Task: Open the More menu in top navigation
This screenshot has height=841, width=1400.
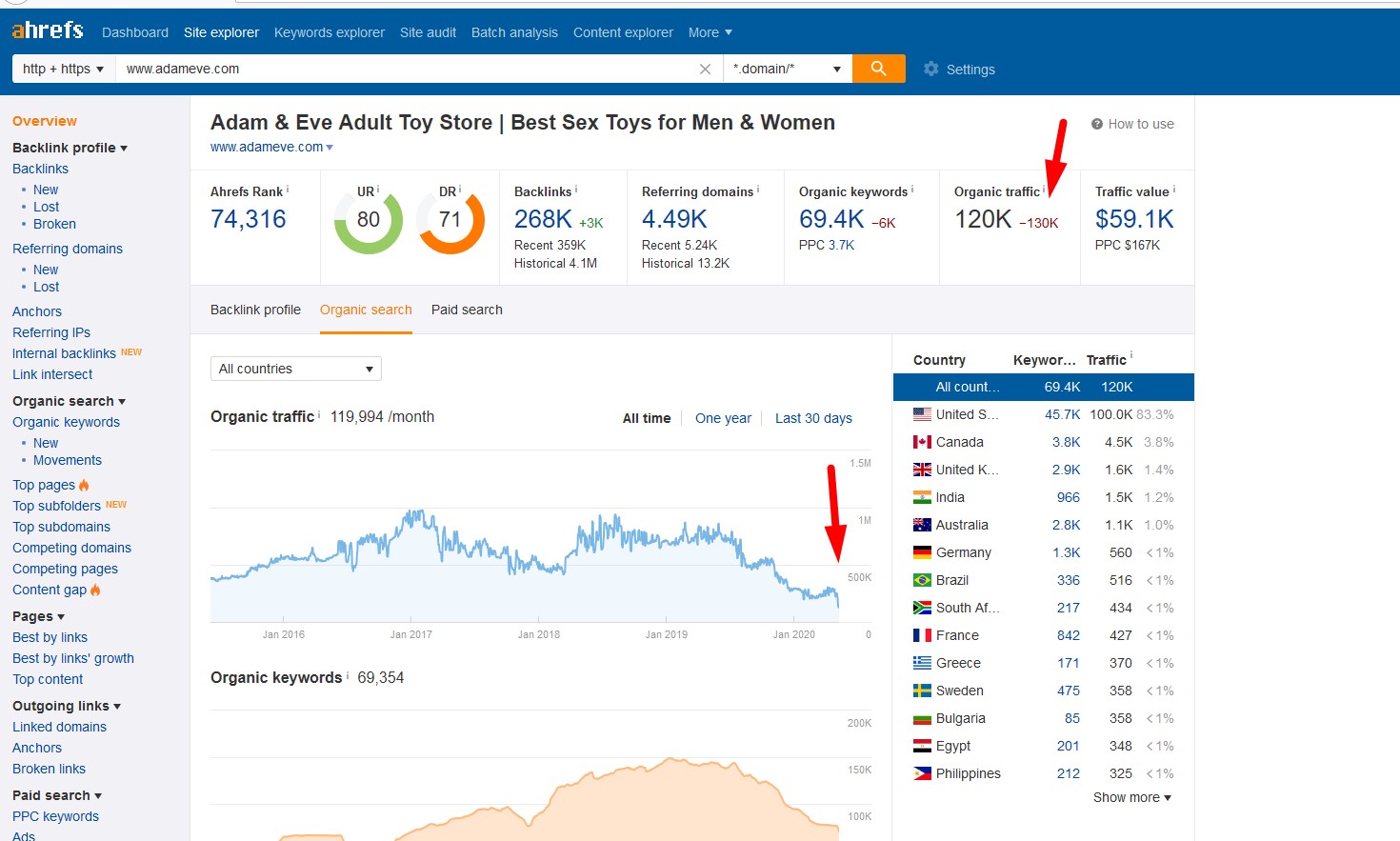Action: (x=710, y=32)
